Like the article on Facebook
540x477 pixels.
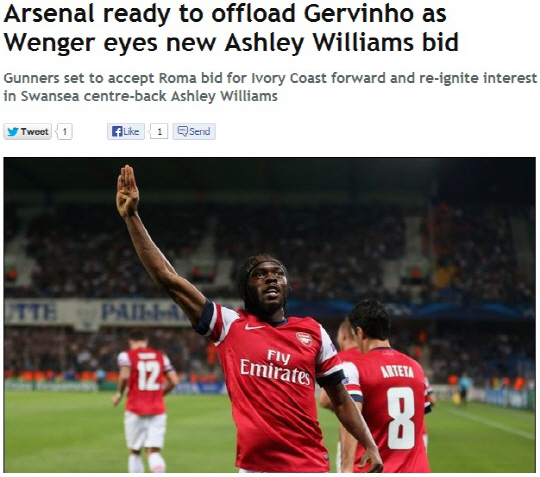coord(126,132)
